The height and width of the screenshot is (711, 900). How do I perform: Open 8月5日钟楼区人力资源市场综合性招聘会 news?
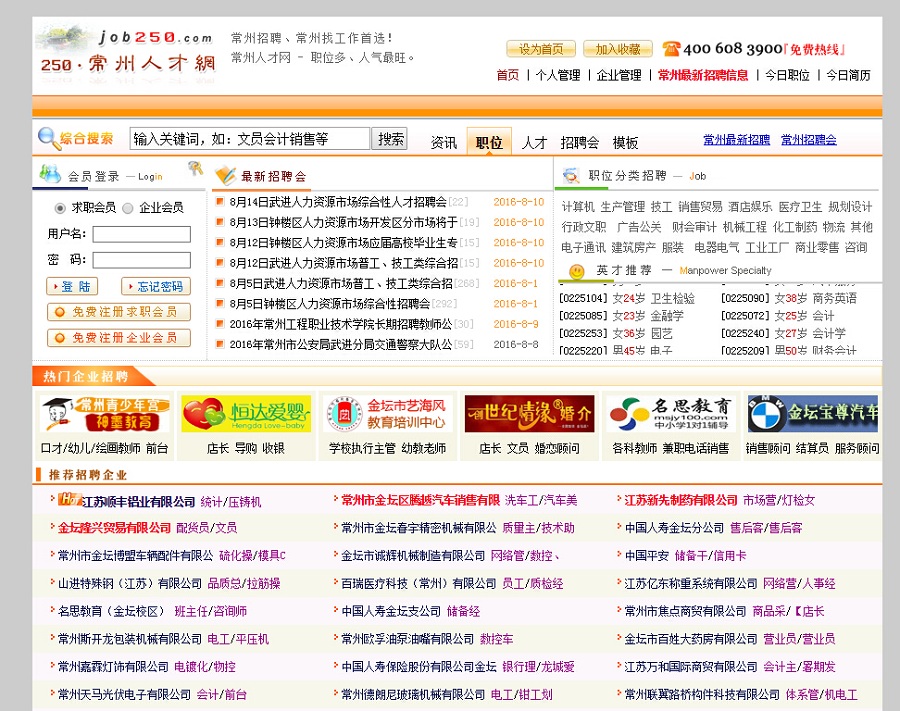pyautogui.click(x=329, y=304)
